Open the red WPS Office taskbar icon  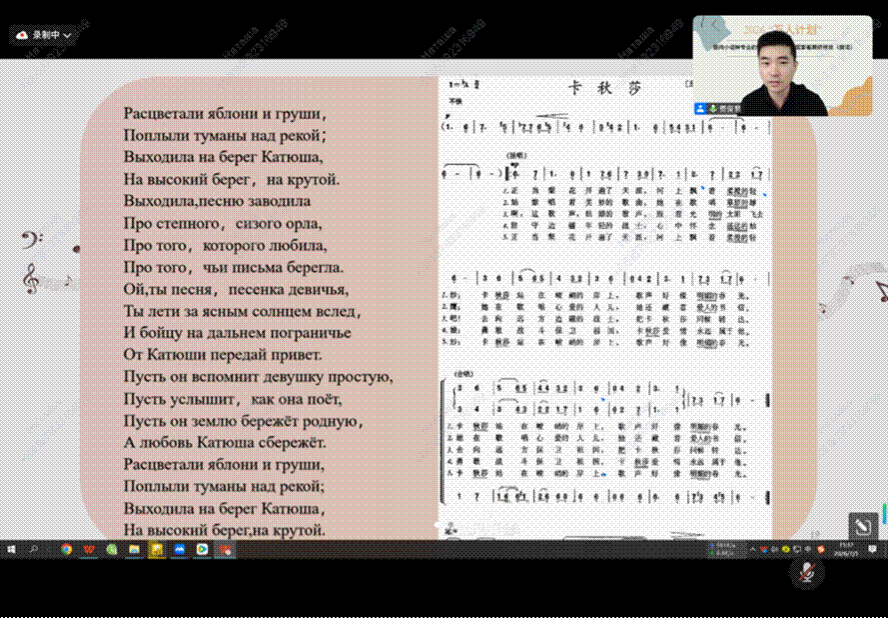coord(89,549)
